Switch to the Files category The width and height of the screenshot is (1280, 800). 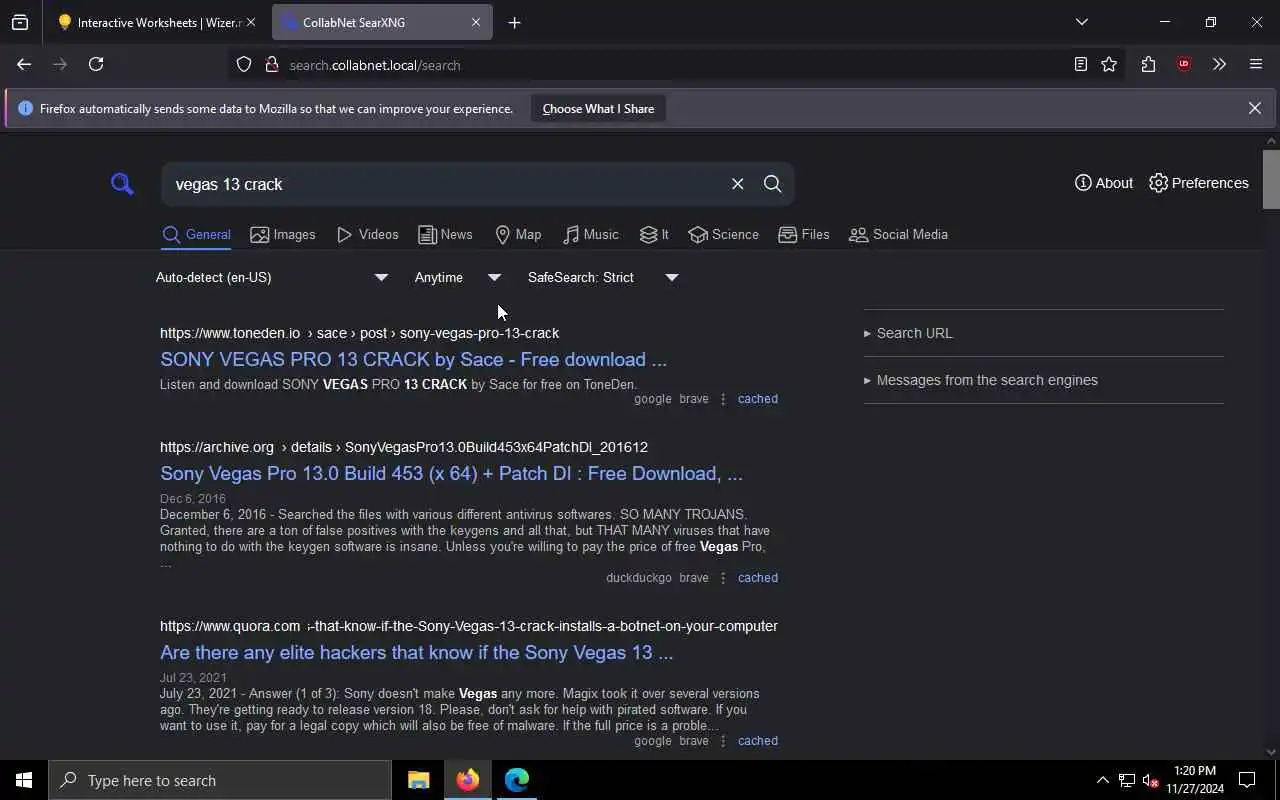(x=804, y=235)
